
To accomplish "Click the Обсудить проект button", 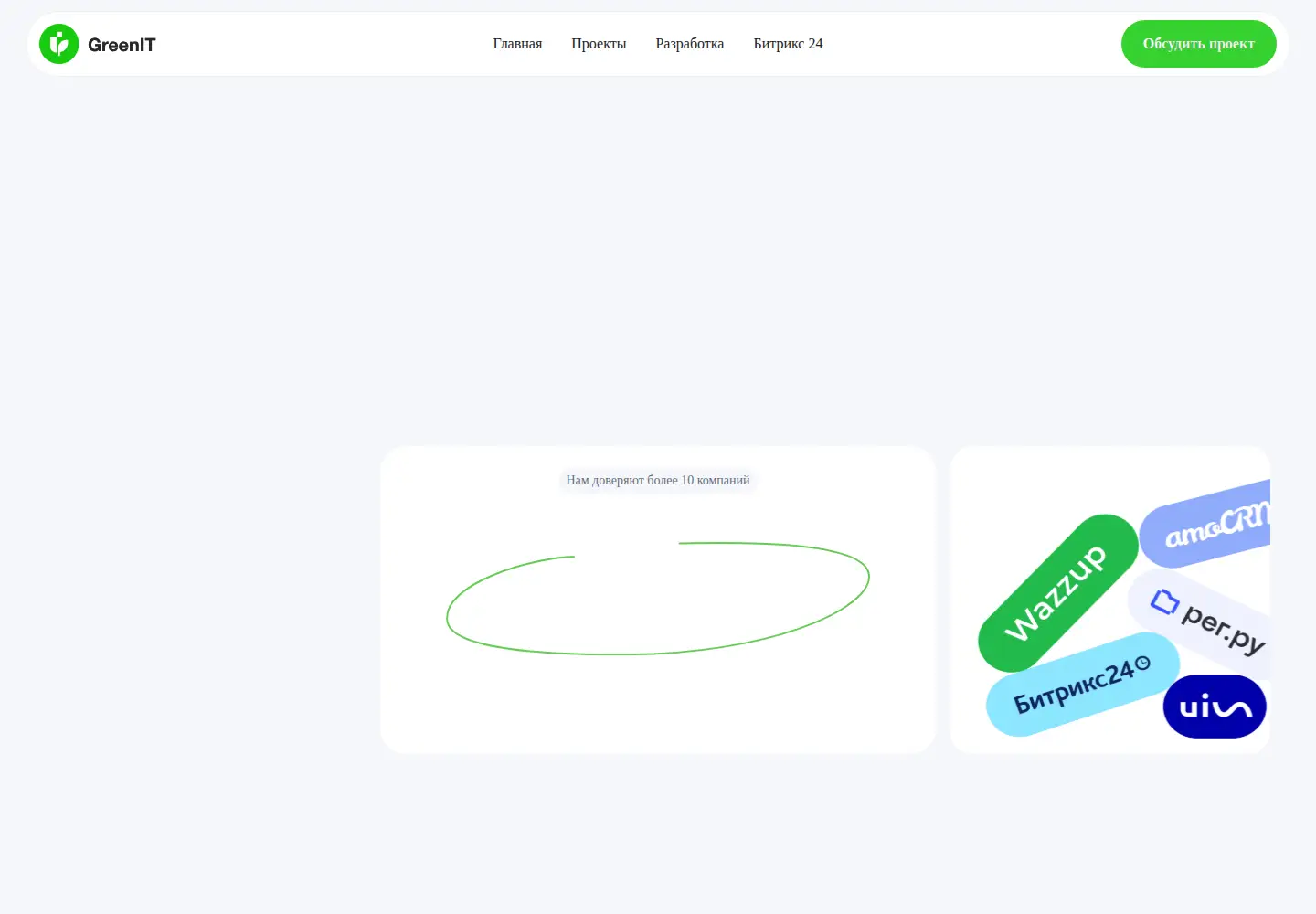I will pos(1199,44).
